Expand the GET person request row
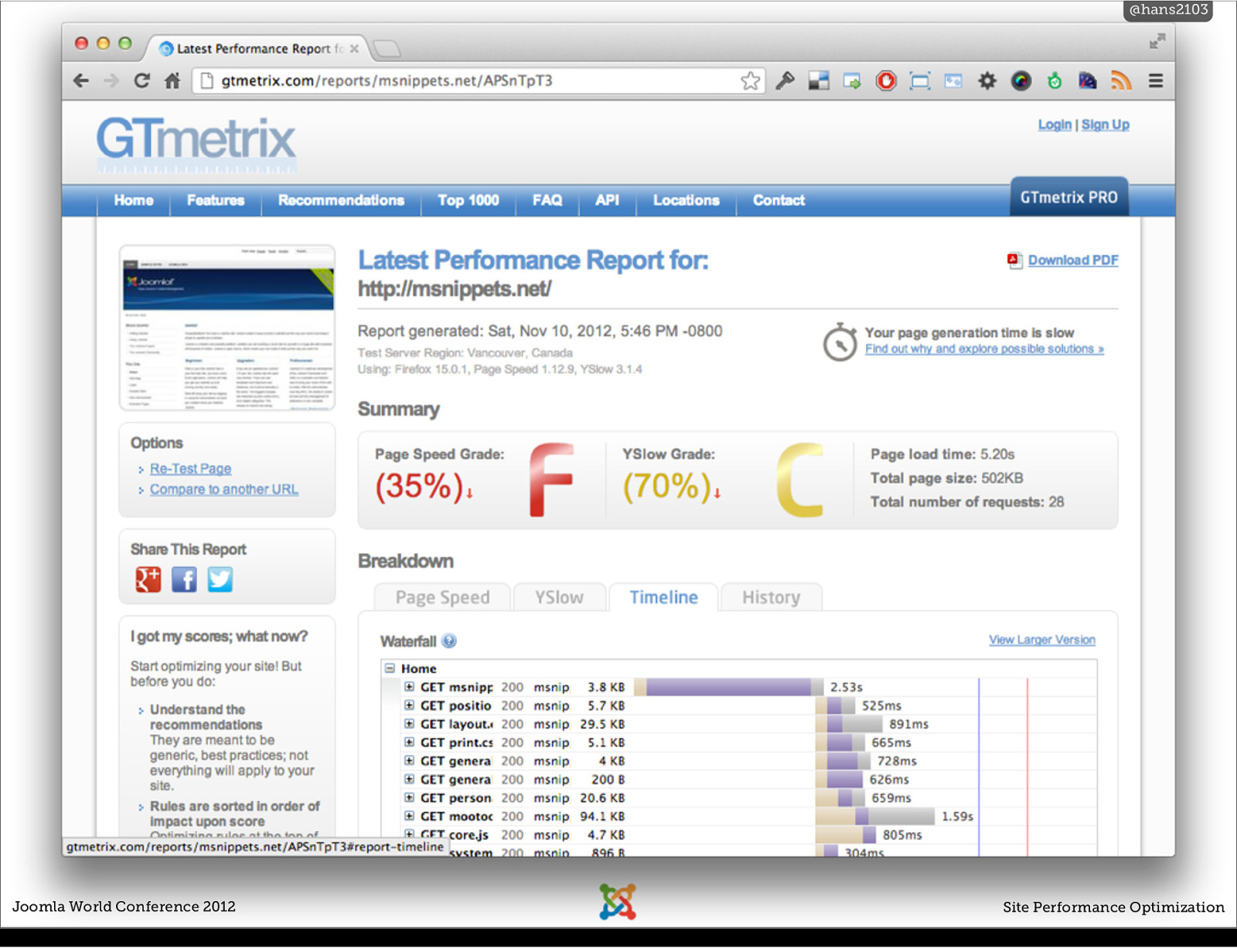The height and width of the screenshot is (952, 1237). [x=409, y=797]
